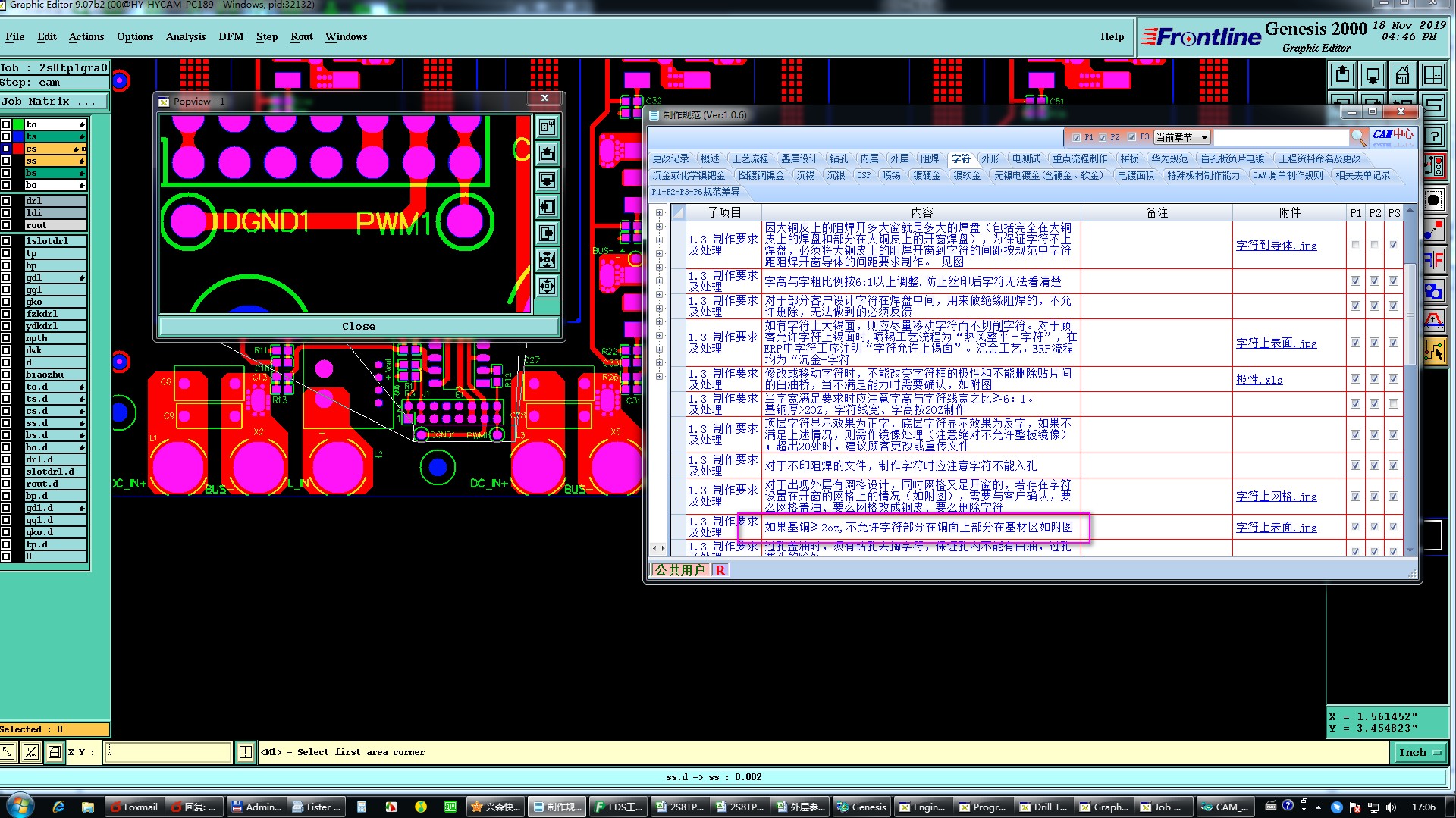Open the 字符到导体.jpg attachment link
The height and width of the screenshot is (818, 1456).
(x=1276, y=246)
